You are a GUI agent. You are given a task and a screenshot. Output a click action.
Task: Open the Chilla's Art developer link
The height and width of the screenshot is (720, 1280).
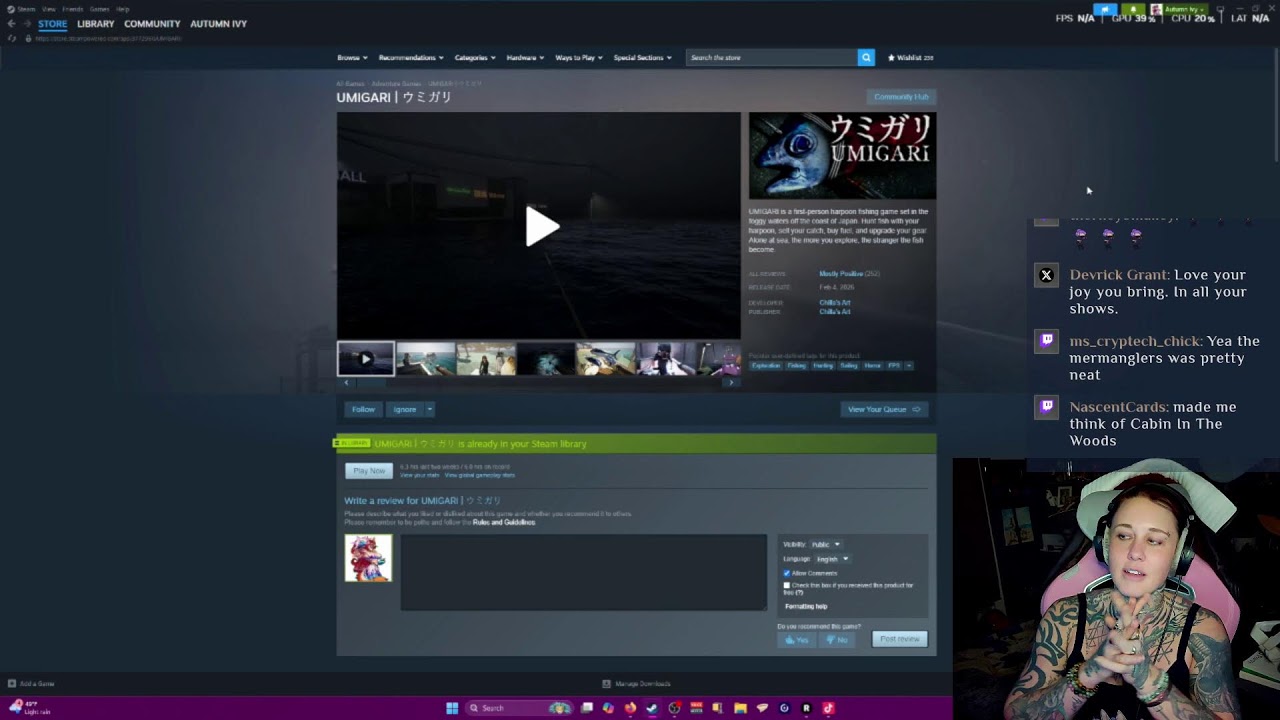(x=835, y=303)
